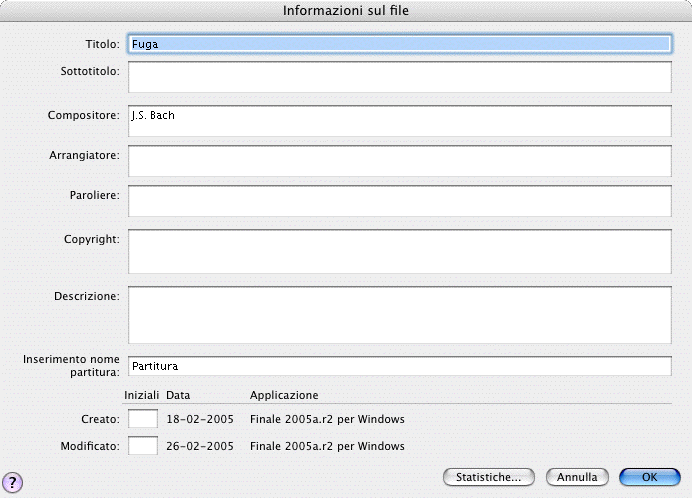Click inside the Paroliere input box
Viewport: 692px width, 498px height.
click(398, 200)
